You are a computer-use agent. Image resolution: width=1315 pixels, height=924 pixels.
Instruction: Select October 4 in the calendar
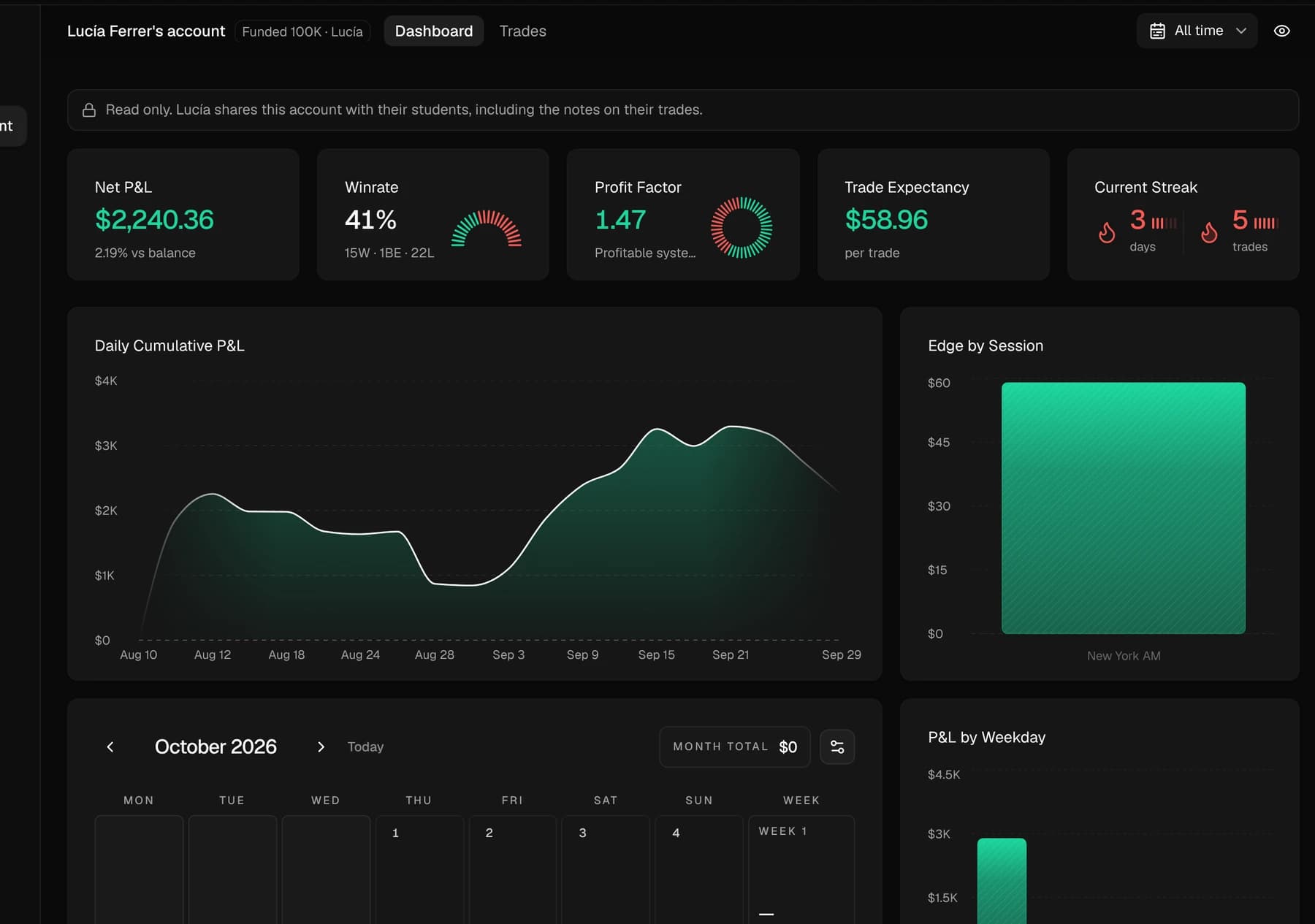click(700, 869)
